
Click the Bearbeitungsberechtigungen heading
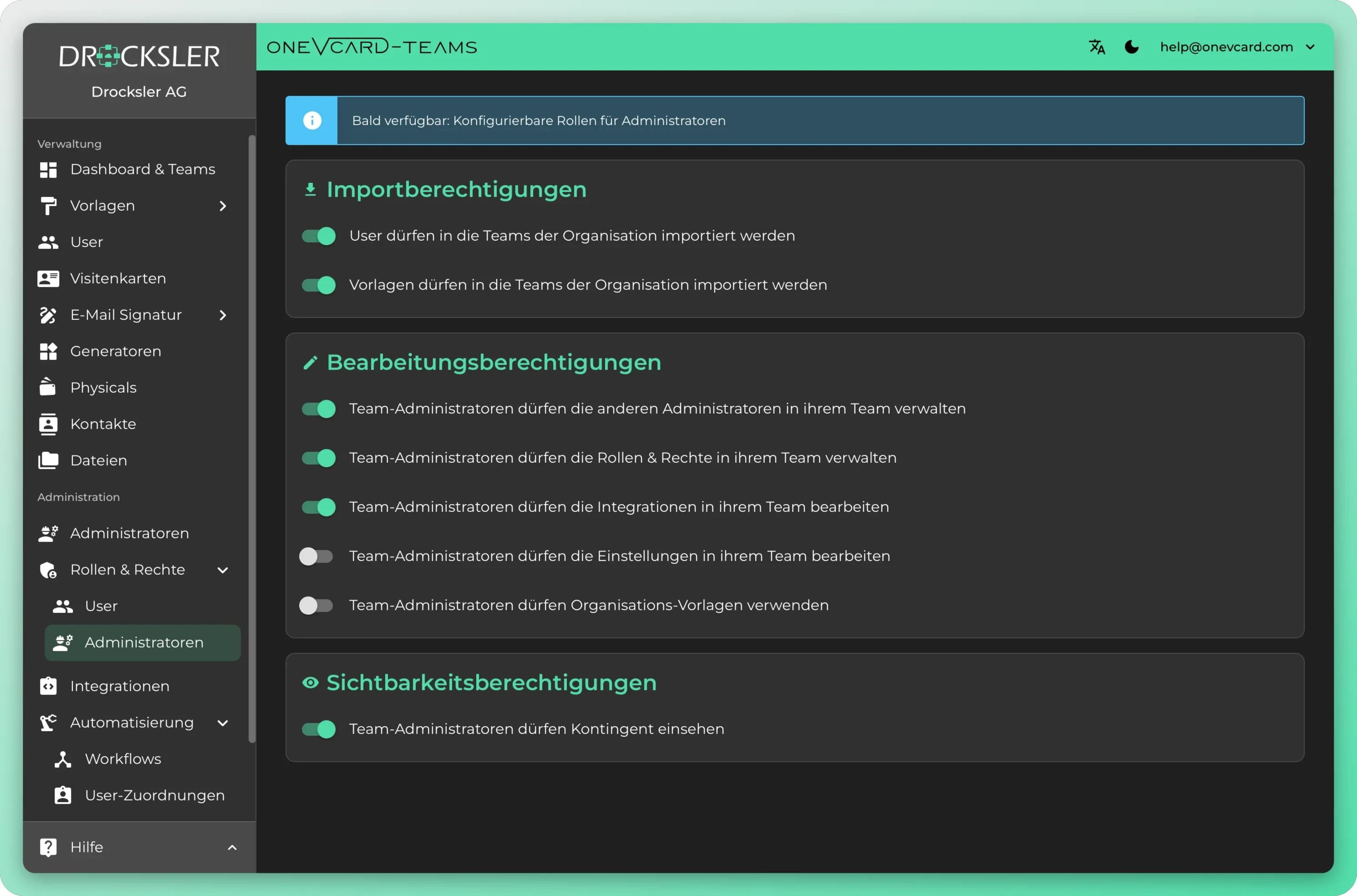coord(494,363)
